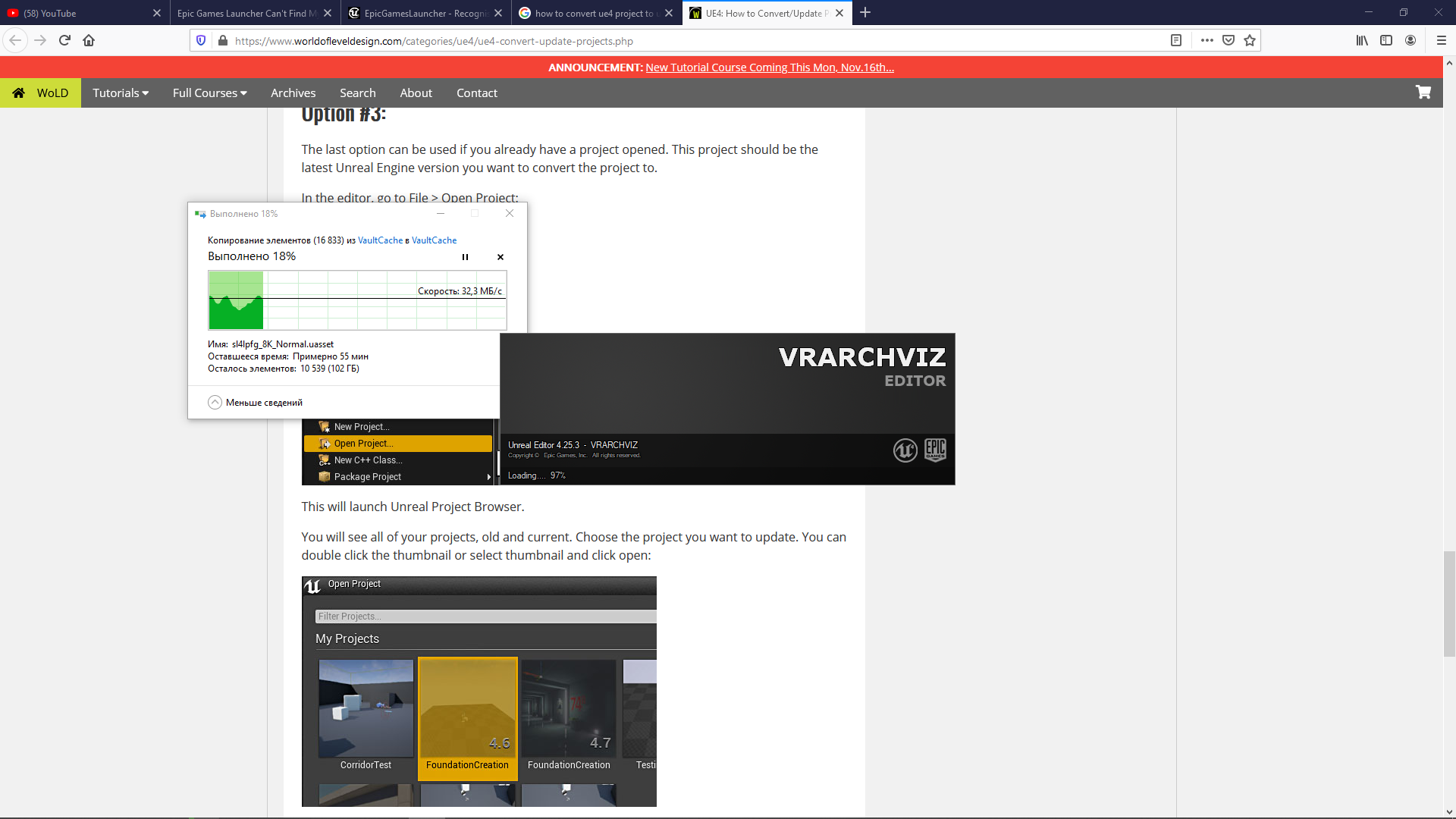
Task: Expand the Tutorials dropdown menu
Action: tap(121, 93)
